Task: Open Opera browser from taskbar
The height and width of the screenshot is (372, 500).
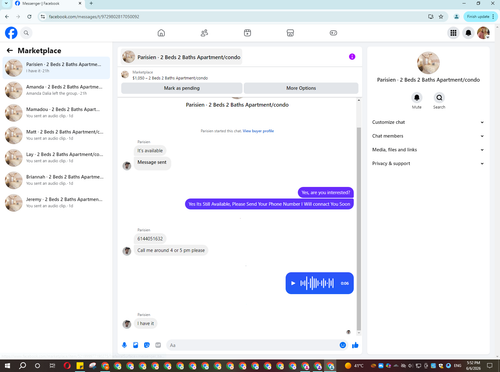Action: (67, 366)
